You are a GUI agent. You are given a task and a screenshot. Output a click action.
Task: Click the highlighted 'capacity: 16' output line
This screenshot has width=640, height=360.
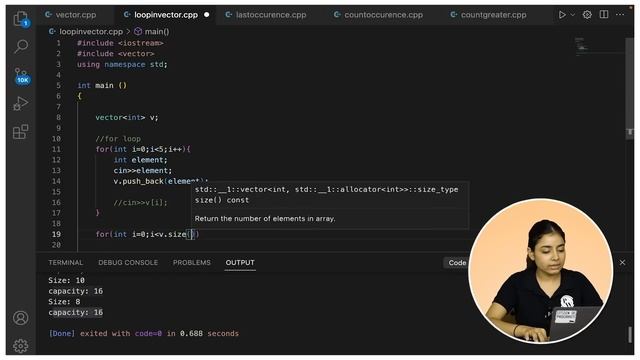tap(76, 312)
